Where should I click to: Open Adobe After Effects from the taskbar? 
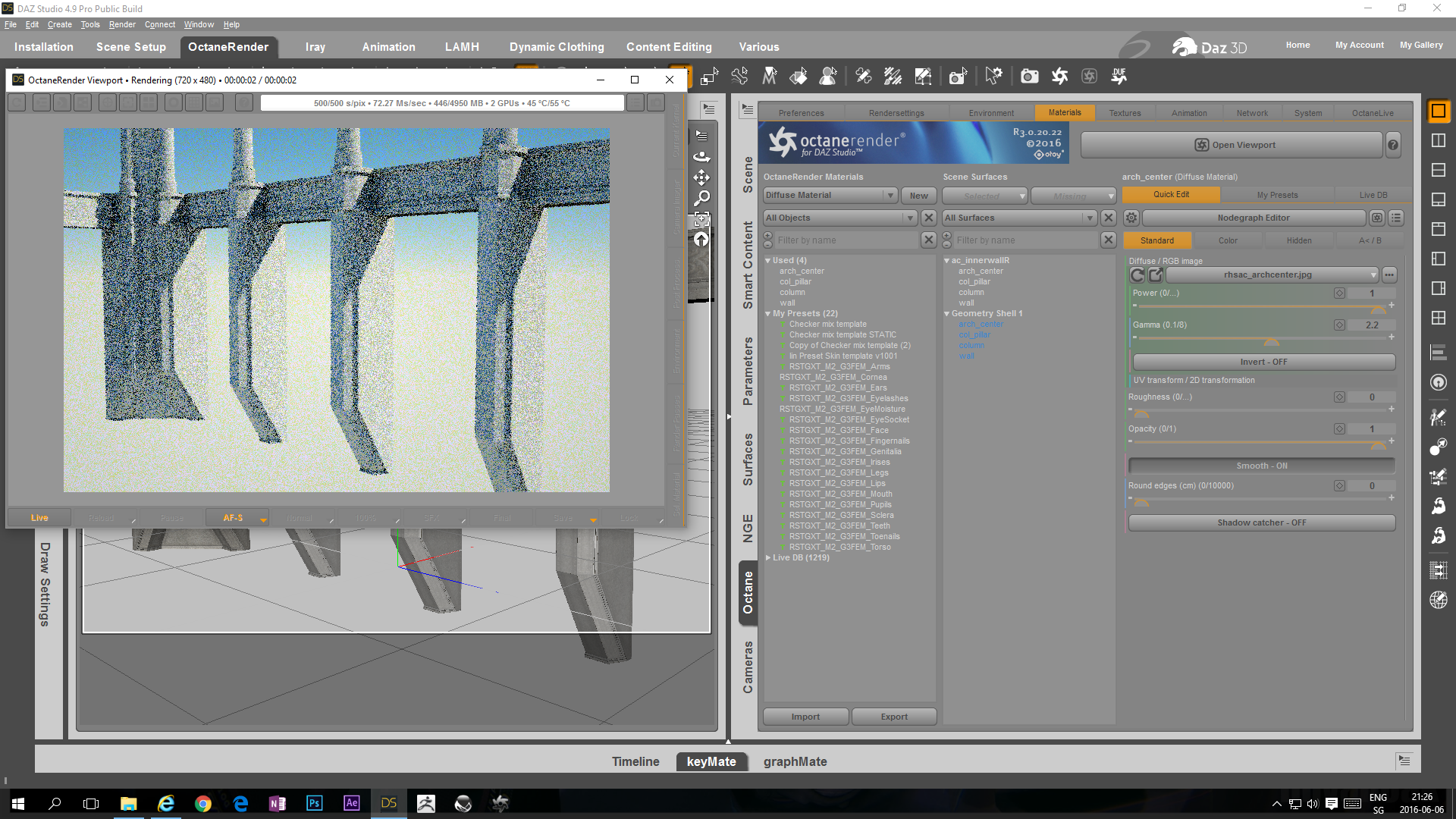(x=351, y=803)
